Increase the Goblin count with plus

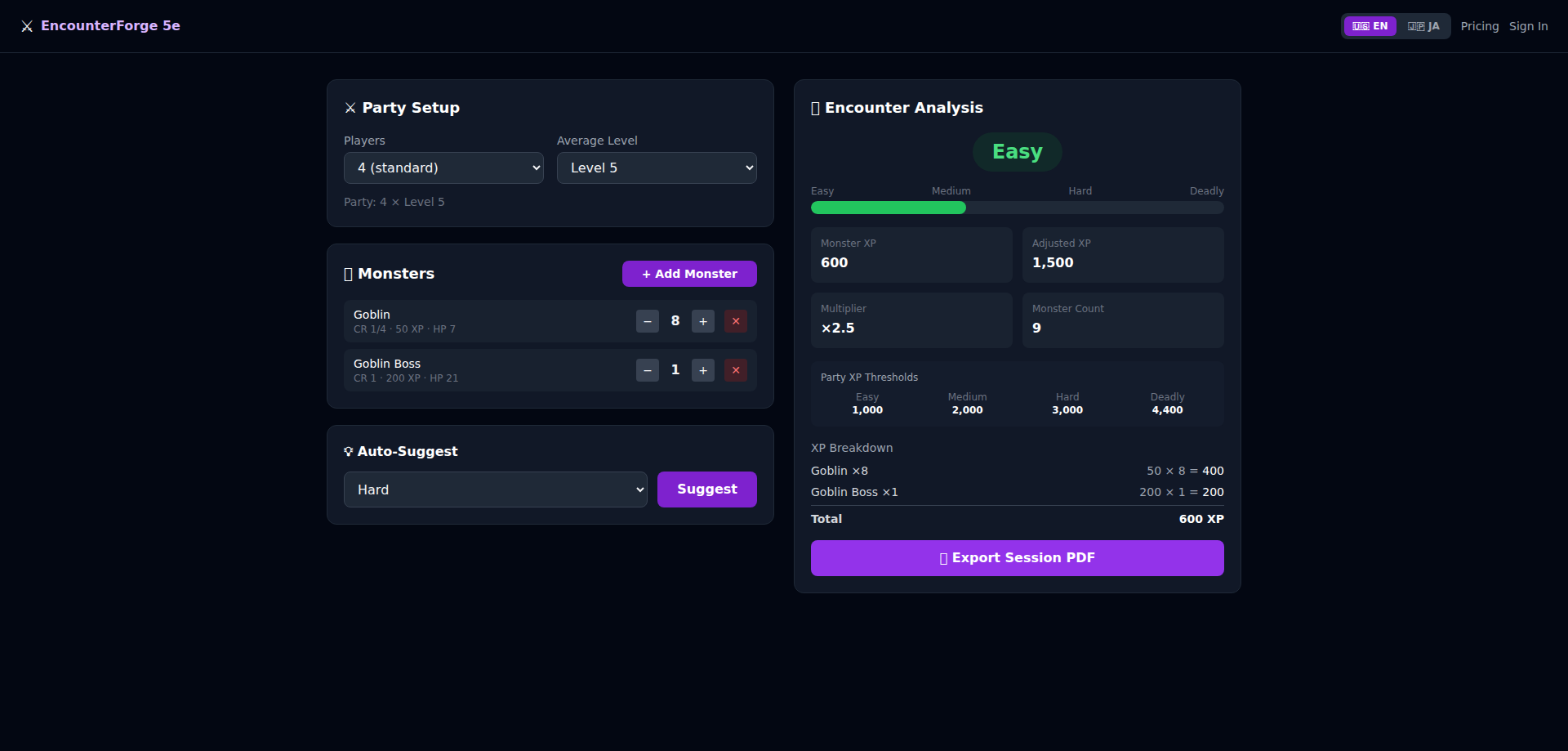point(703,321)
